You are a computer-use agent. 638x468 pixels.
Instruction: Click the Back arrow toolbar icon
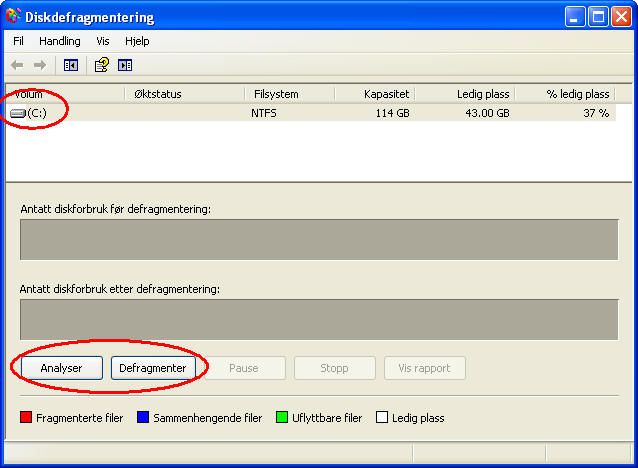click(17, 65)
